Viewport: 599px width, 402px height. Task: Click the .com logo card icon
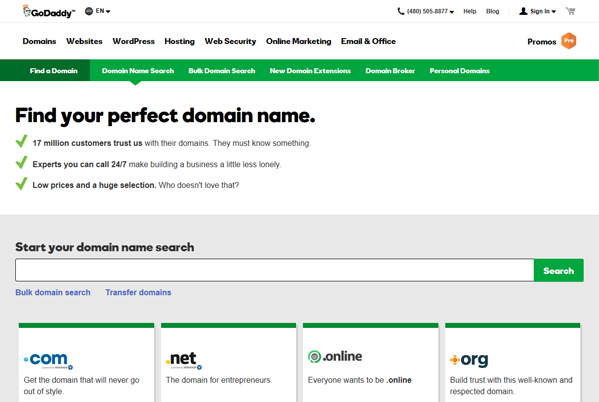click(48, 360)
